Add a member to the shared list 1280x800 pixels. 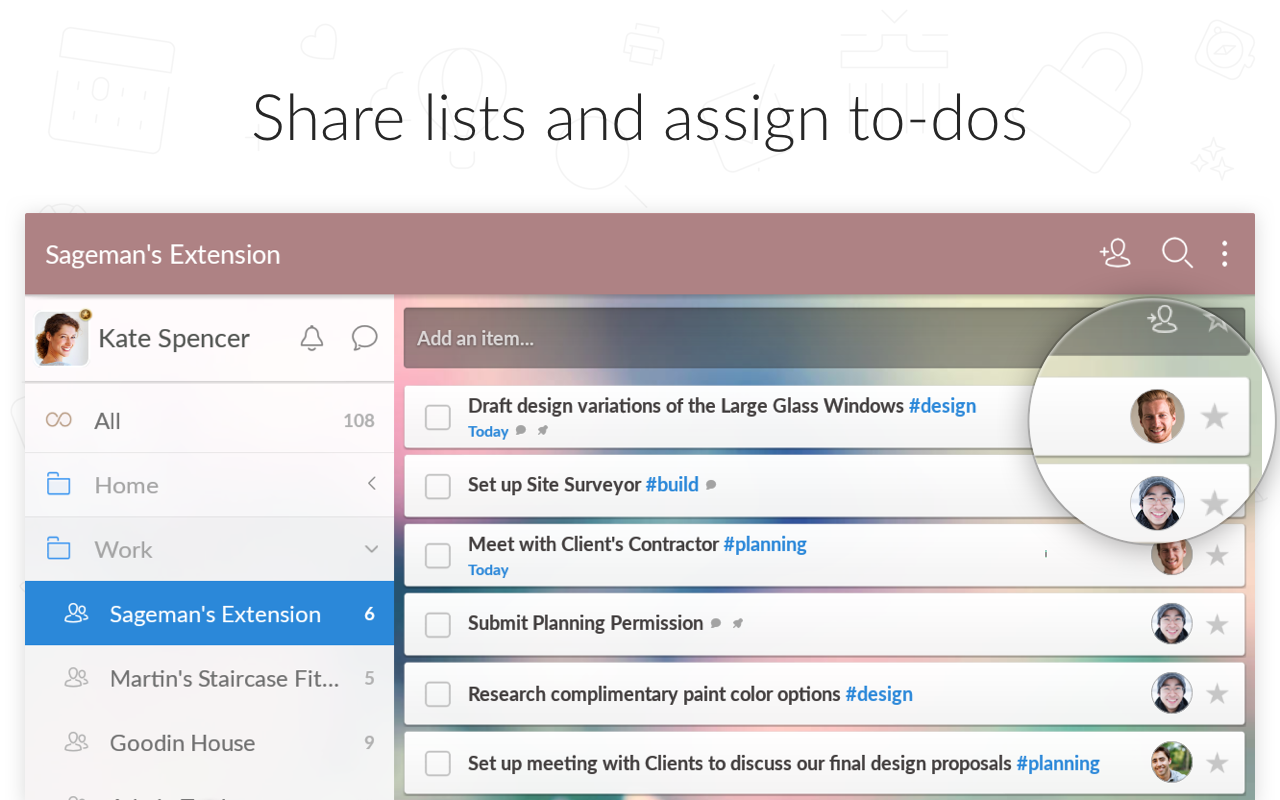click(x=1115, y=254)
